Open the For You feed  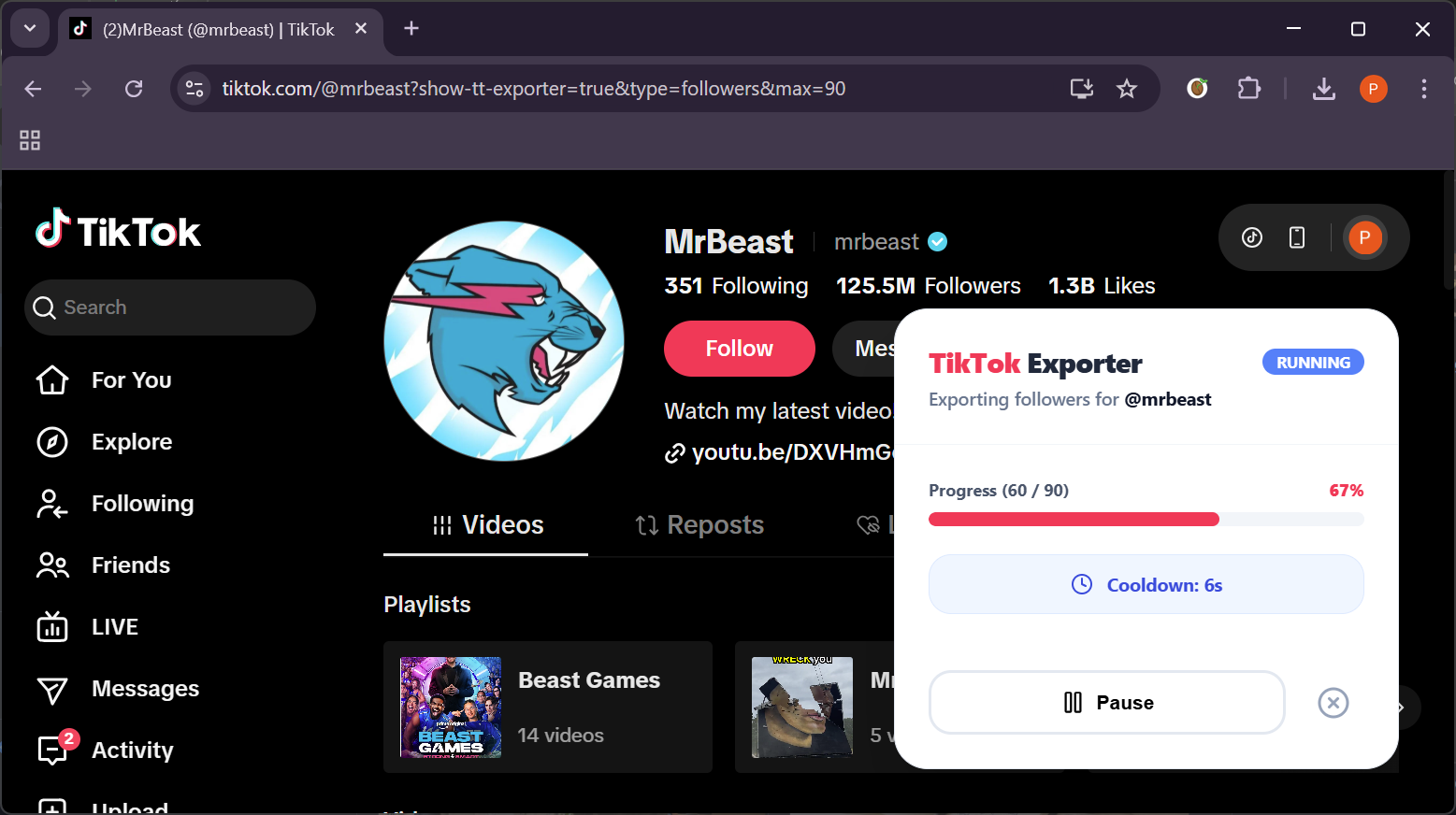coord(104,380)
